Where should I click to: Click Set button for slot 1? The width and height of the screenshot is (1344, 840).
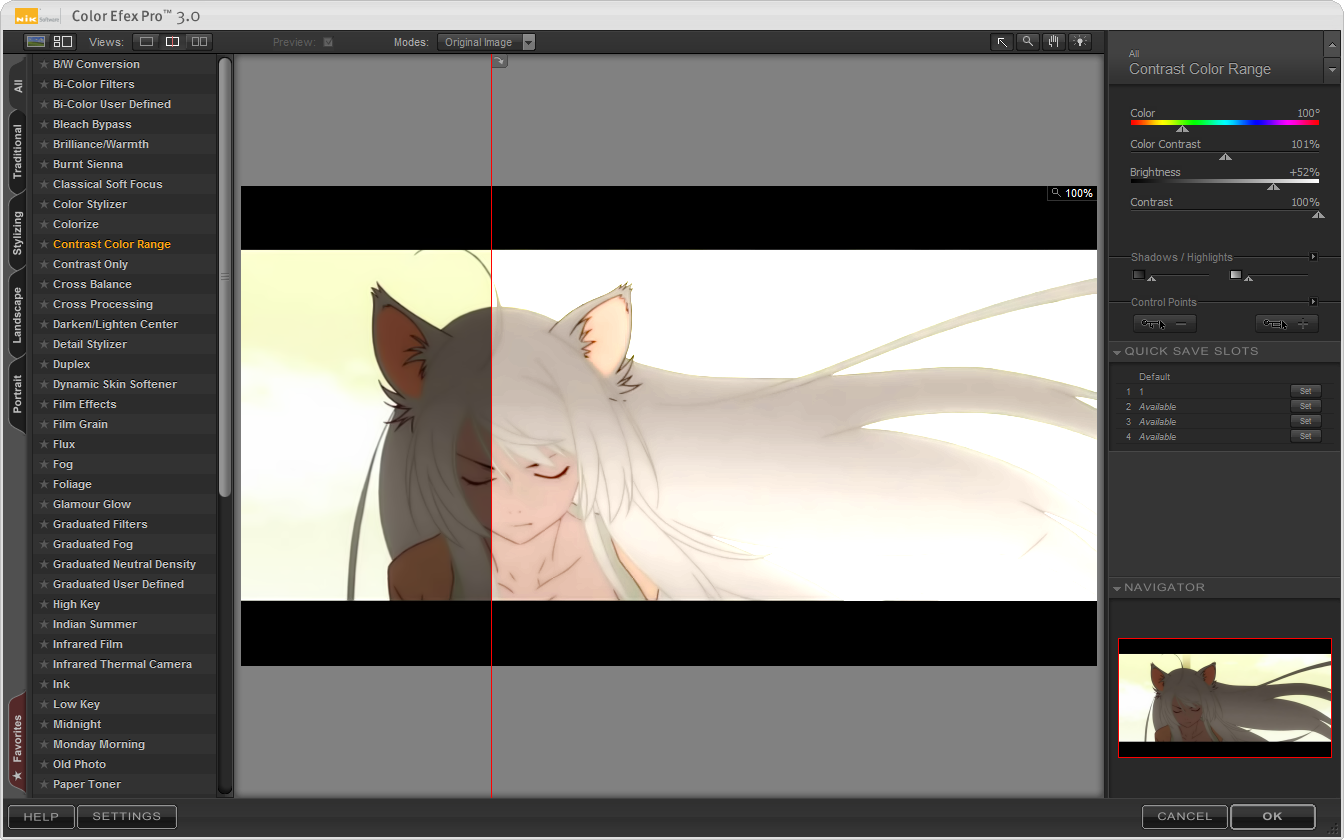(1305, 391)
